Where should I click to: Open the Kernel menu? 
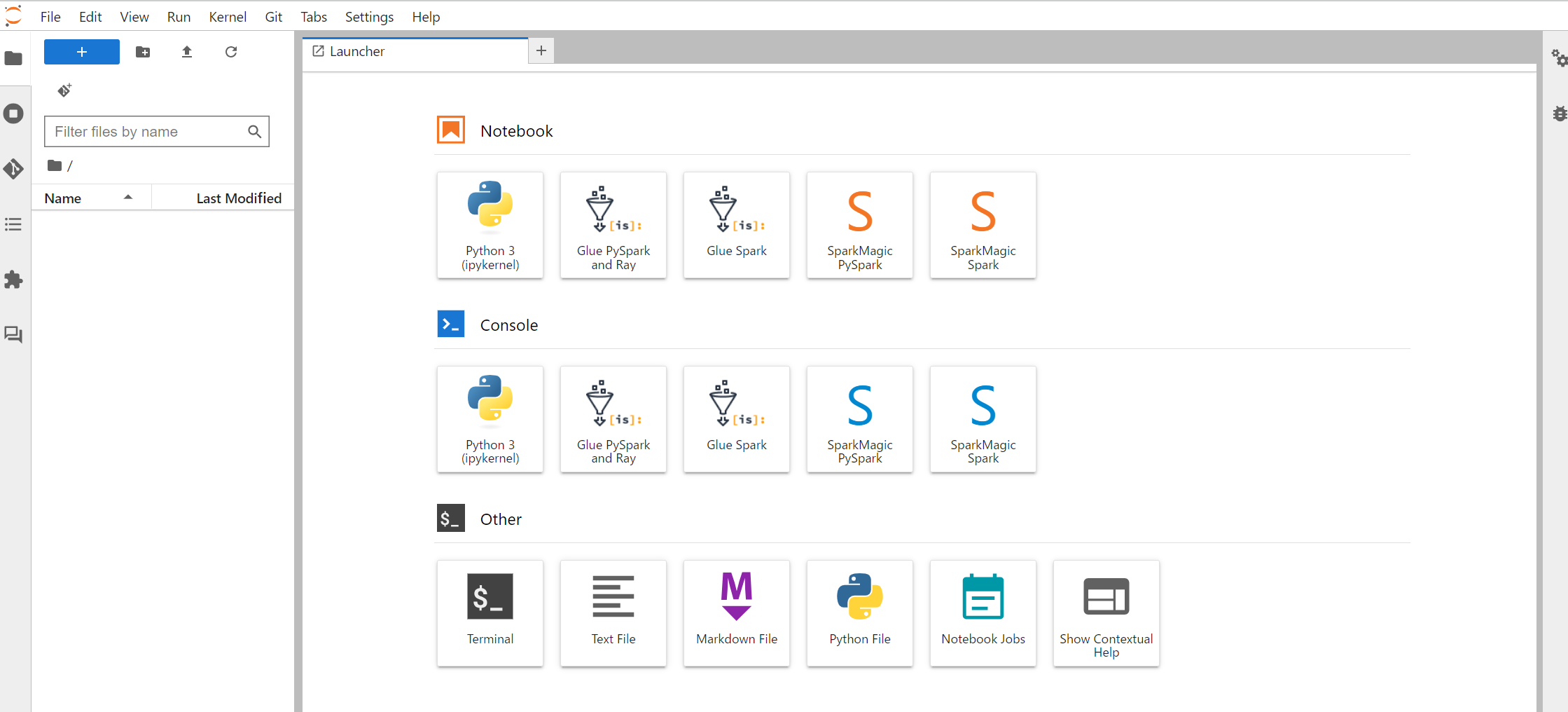tap(228, 17)
